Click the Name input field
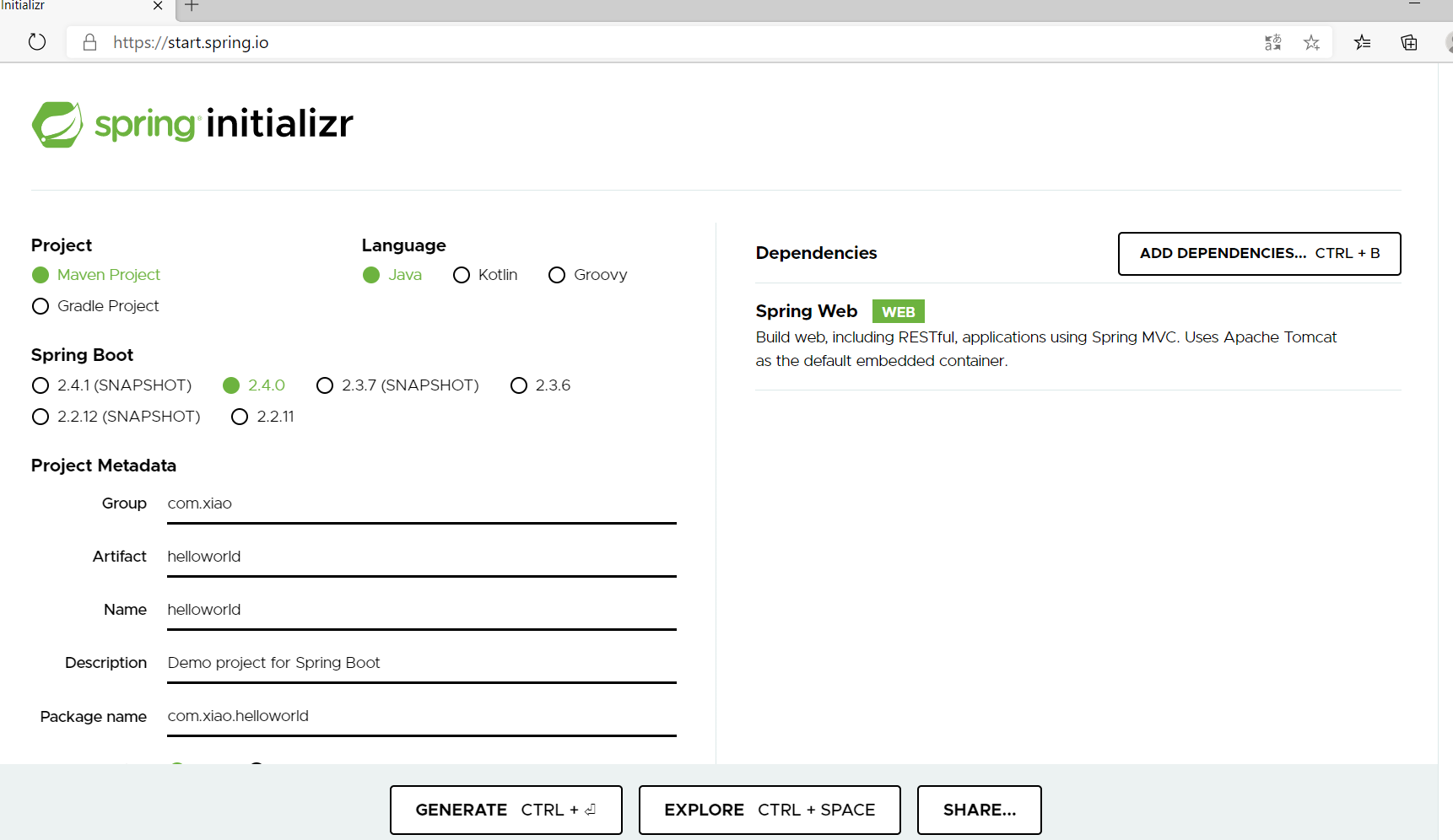Image resolution: width=1453 pixels, height=840 pixels. [x=422, y=610]
